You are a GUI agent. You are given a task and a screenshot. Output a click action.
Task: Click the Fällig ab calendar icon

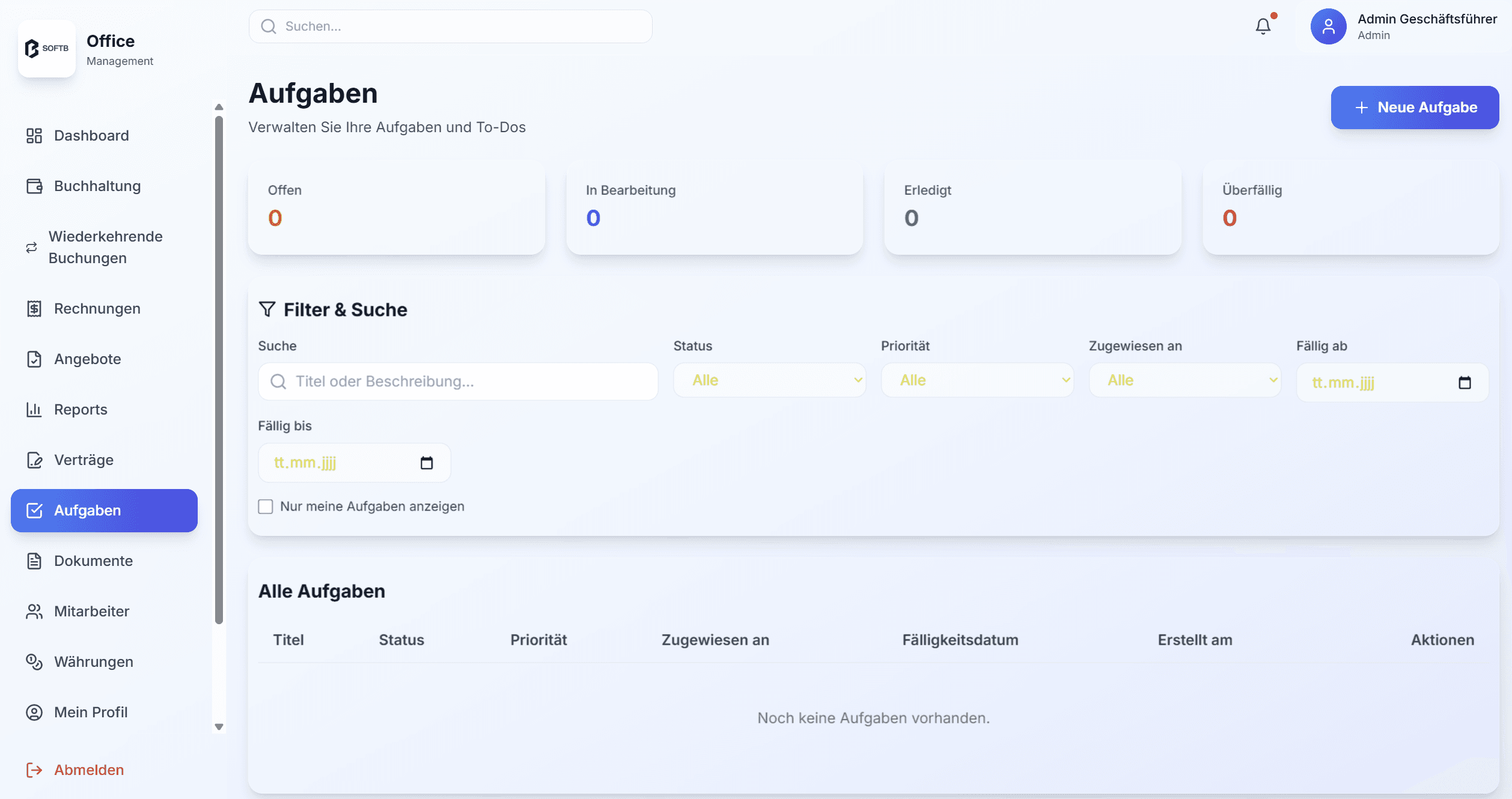pyautogui.click(x=1465, y=383)
